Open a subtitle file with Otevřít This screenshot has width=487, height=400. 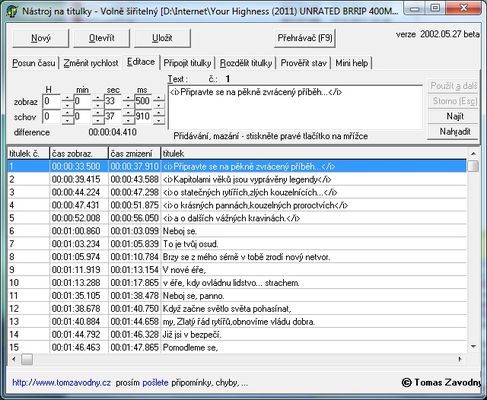(x=101, y=38)
